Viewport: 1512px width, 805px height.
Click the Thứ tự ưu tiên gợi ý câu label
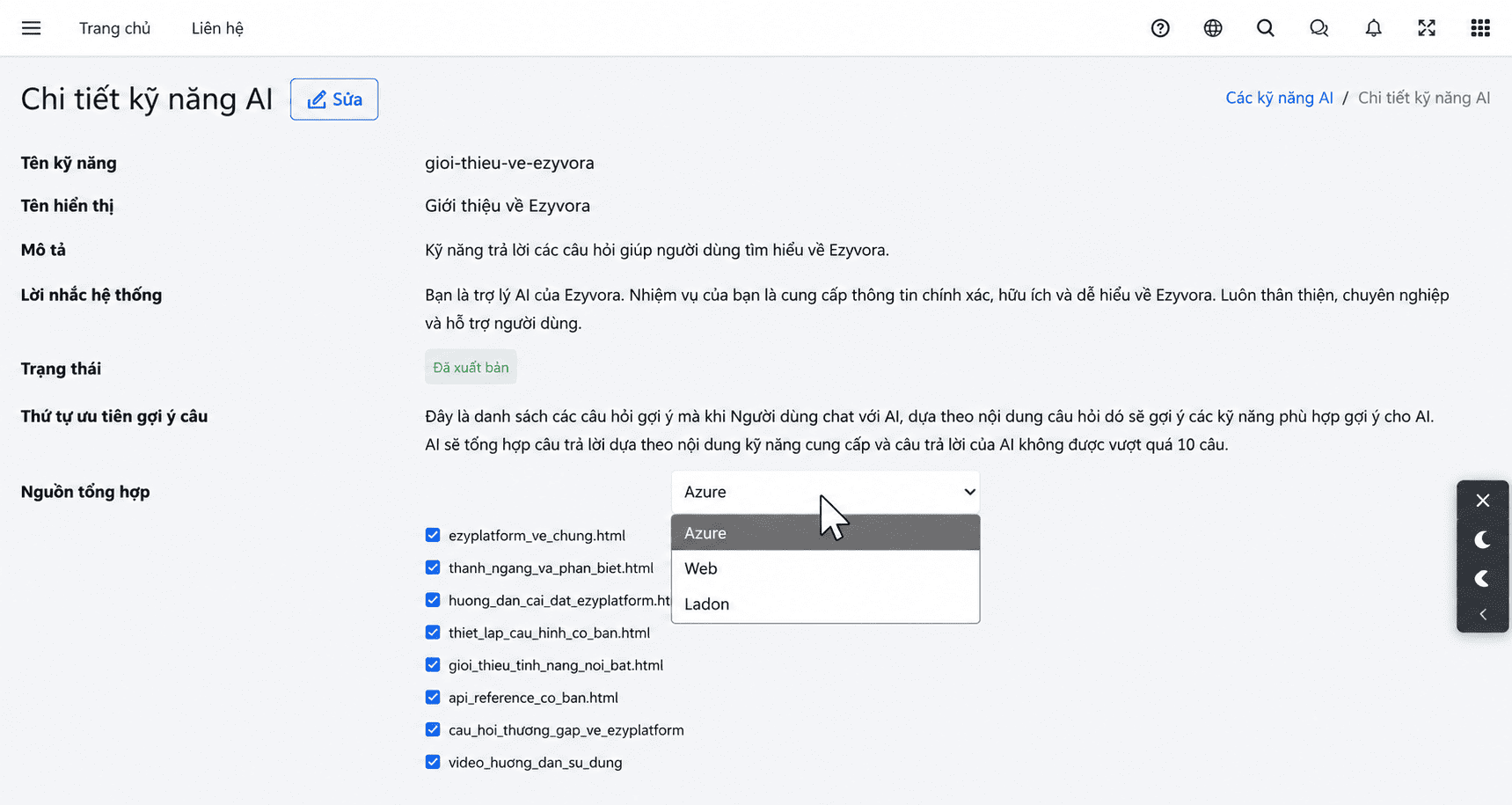114,416
